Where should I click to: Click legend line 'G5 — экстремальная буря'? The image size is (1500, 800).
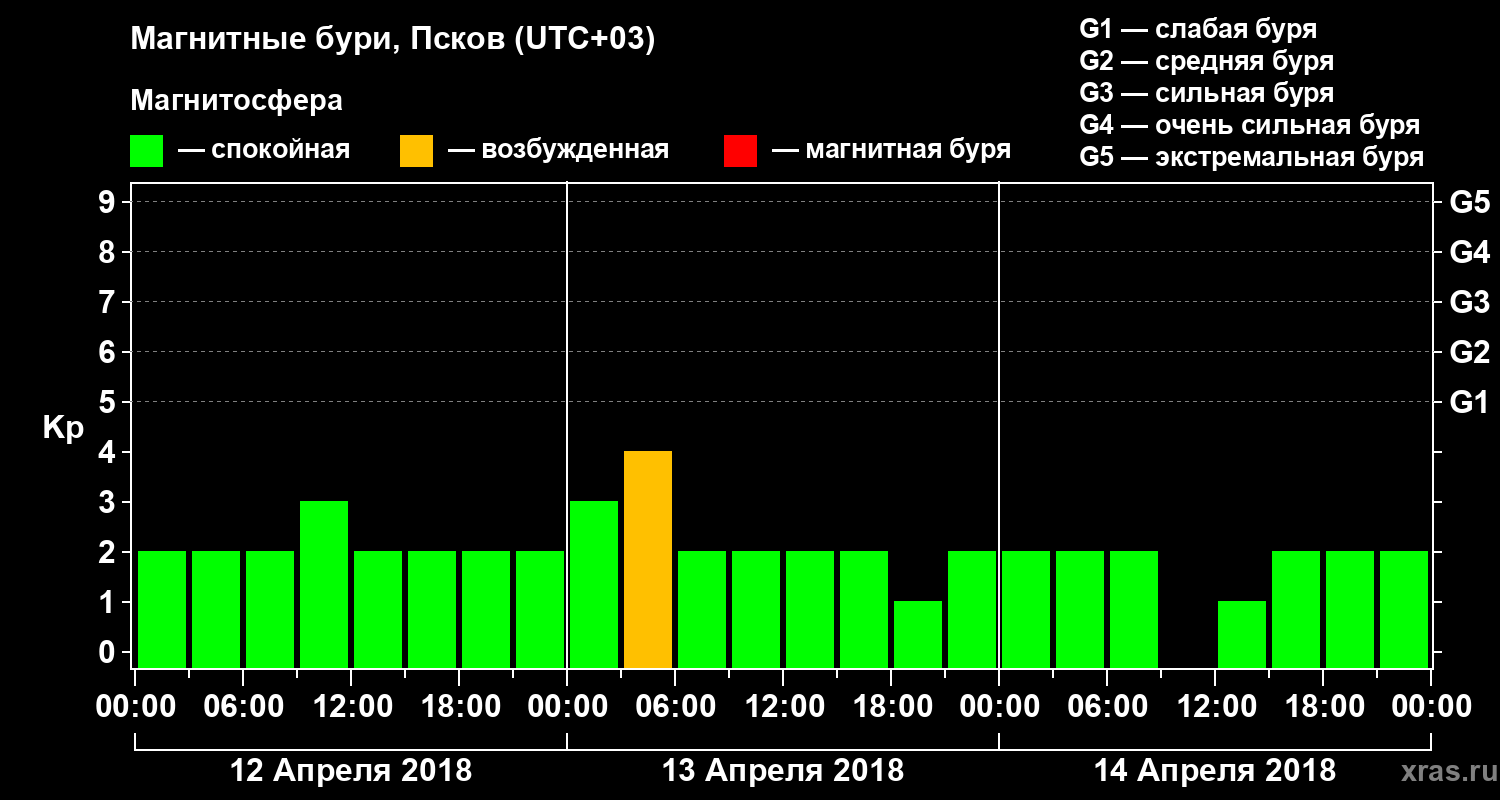1252,157
